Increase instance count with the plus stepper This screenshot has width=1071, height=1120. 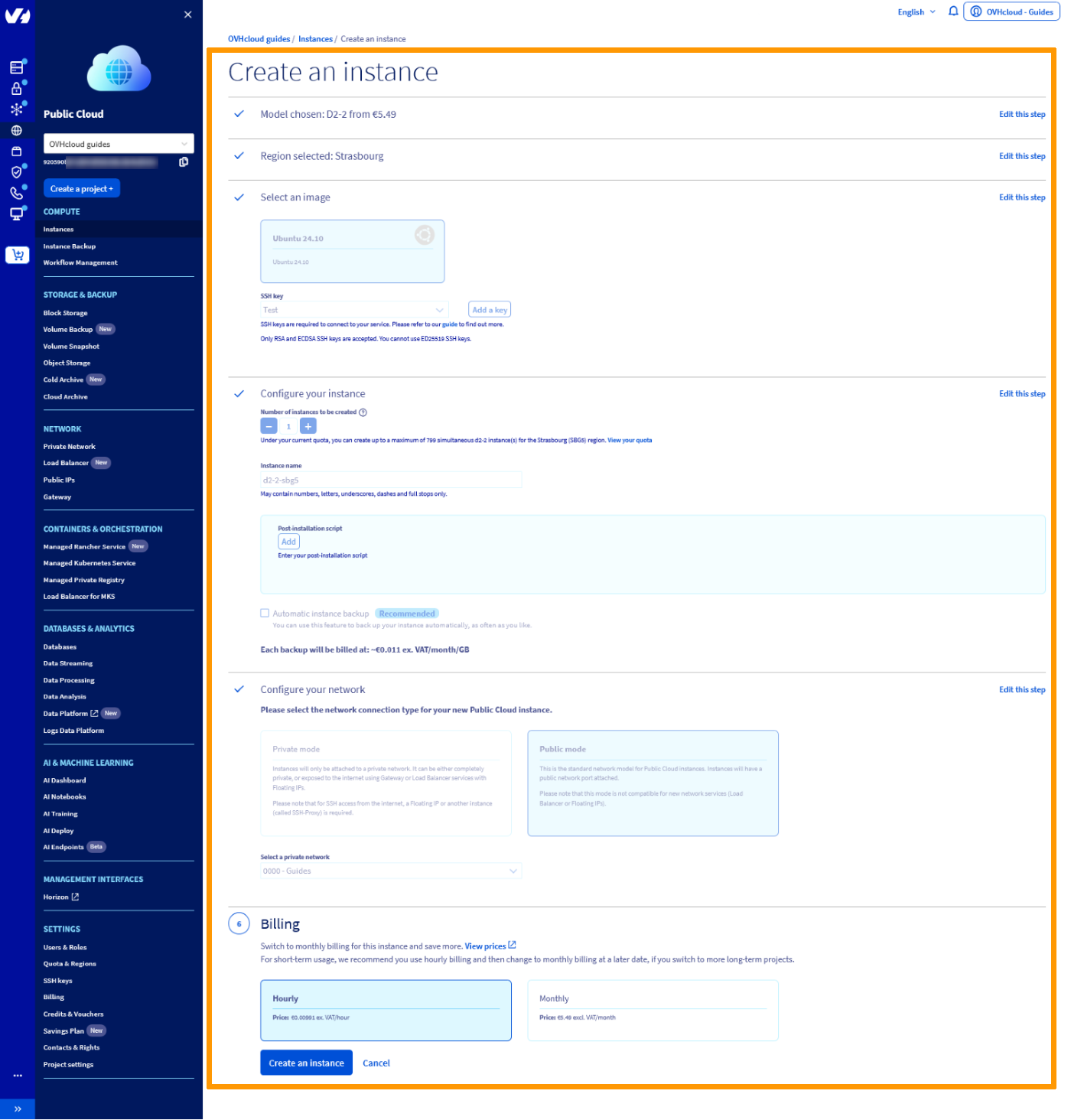[308, 425]
